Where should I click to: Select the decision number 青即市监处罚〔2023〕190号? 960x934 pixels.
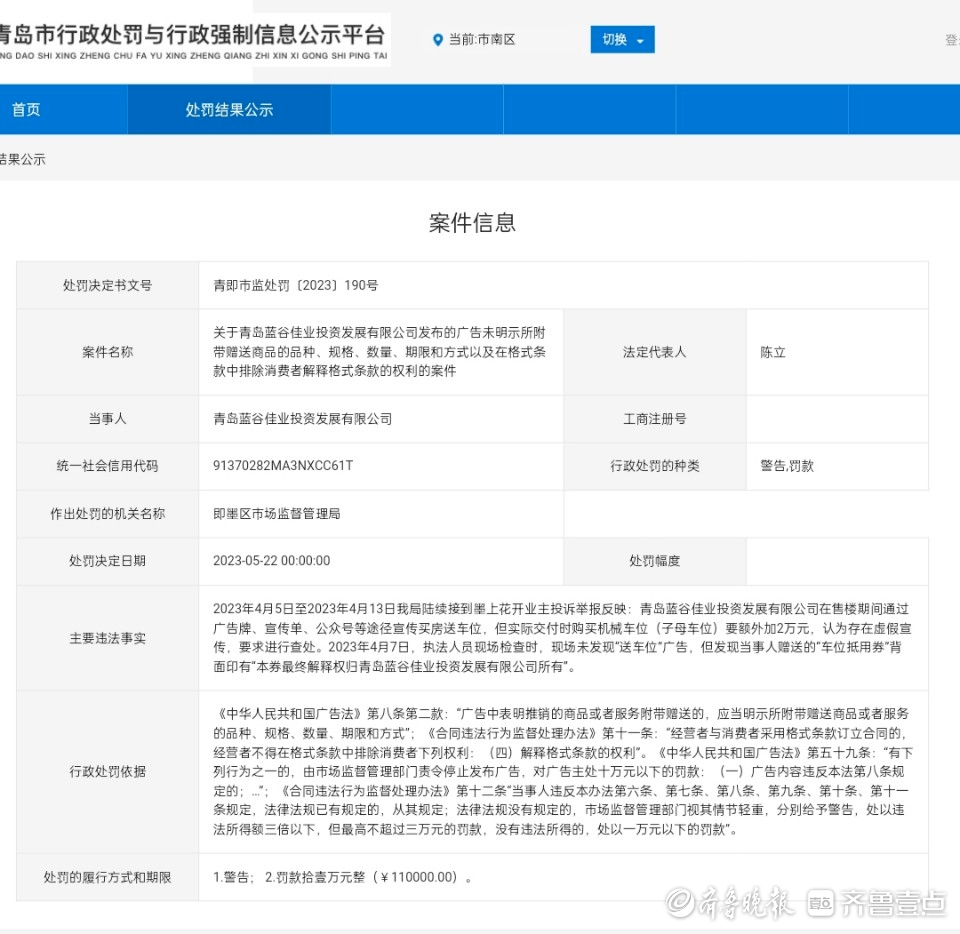pos(295,286)
